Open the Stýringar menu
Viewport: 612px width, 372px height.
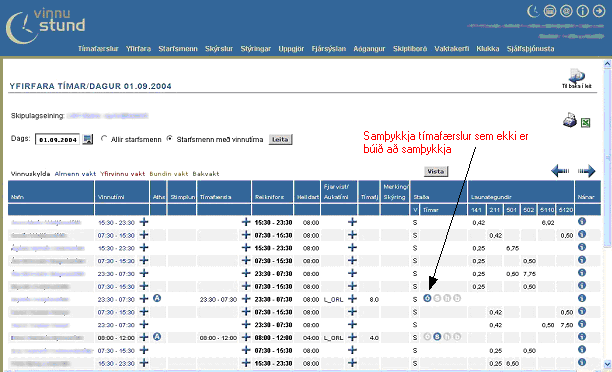(256, 49)
